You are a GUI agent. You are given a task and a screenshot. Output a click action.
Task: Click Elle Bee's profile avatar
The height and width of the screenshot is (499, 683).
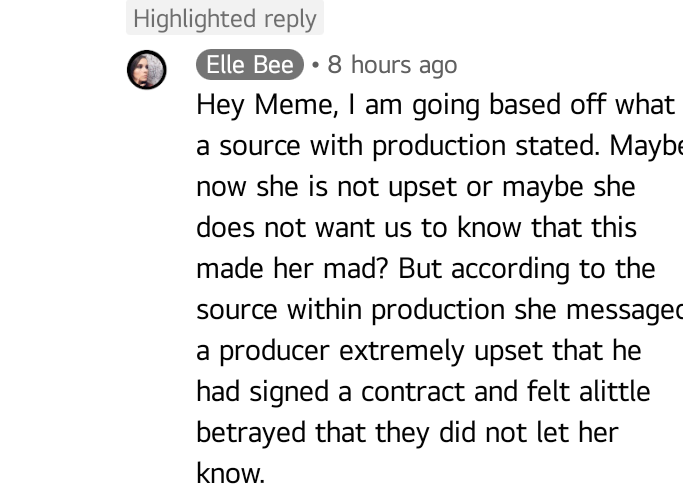click(146, 70)
